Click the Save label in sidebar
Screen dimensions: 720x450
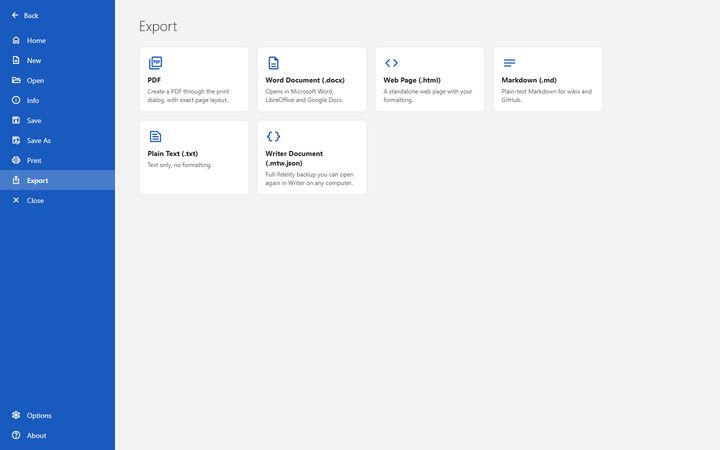(34, 120)
